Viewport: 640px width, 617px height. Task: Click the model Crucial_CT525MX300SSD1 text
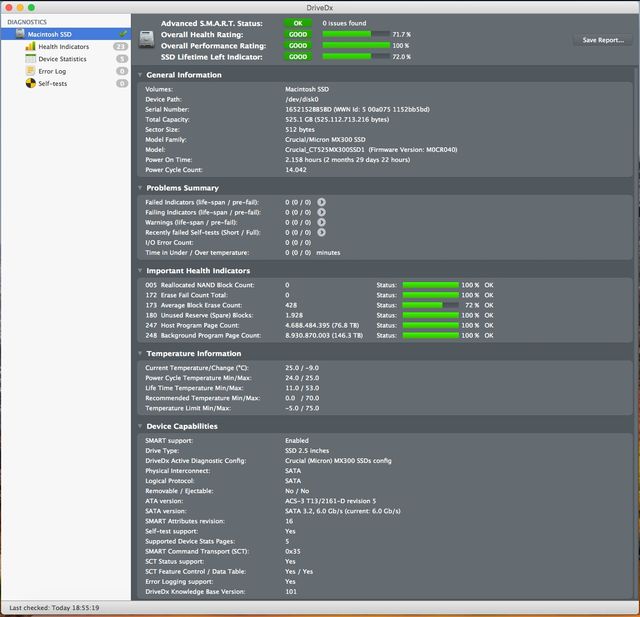(x=325, y=150)
